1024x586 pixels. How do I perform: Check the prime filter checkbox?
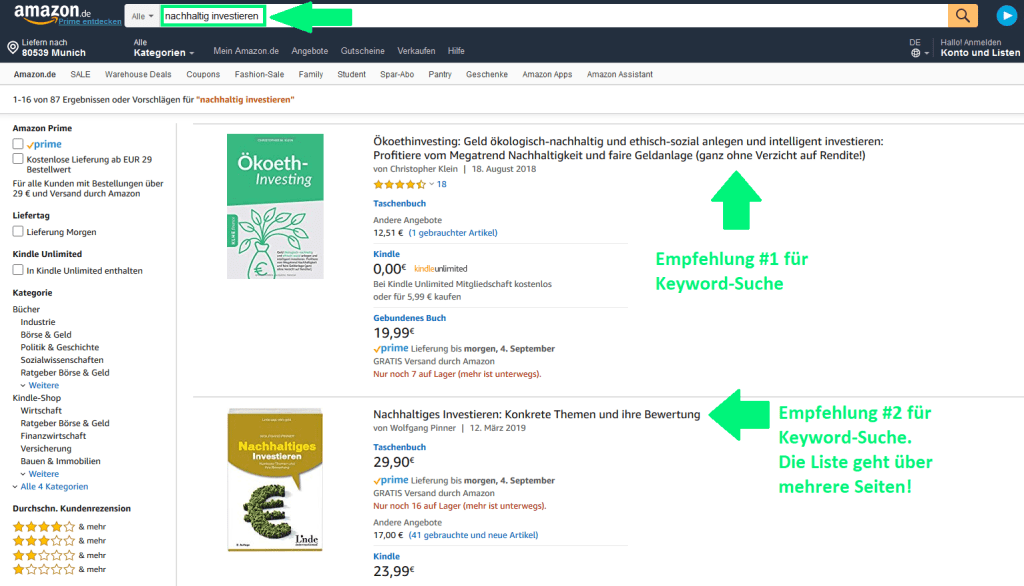tap(18, 144)
